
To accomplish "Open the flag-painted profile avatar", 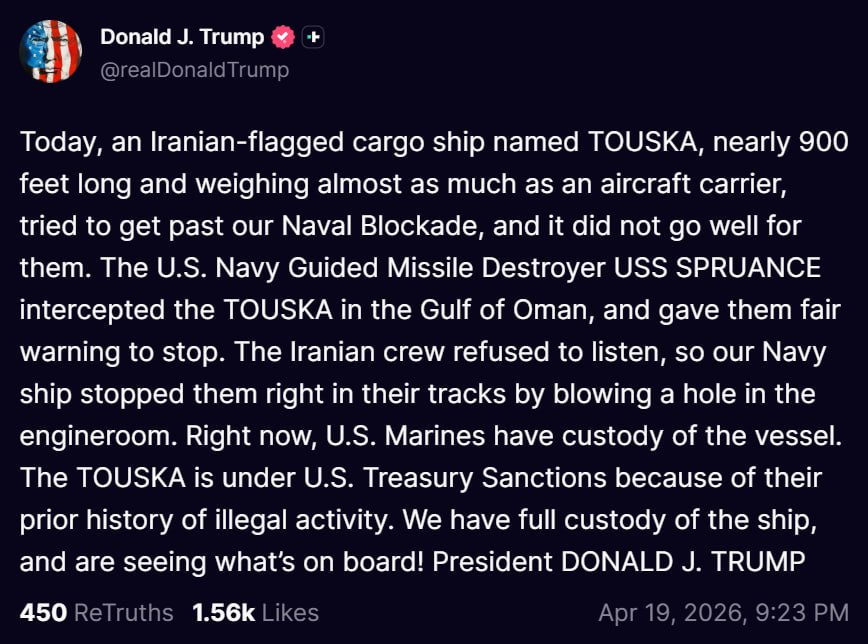I will (x=51, y=51).
